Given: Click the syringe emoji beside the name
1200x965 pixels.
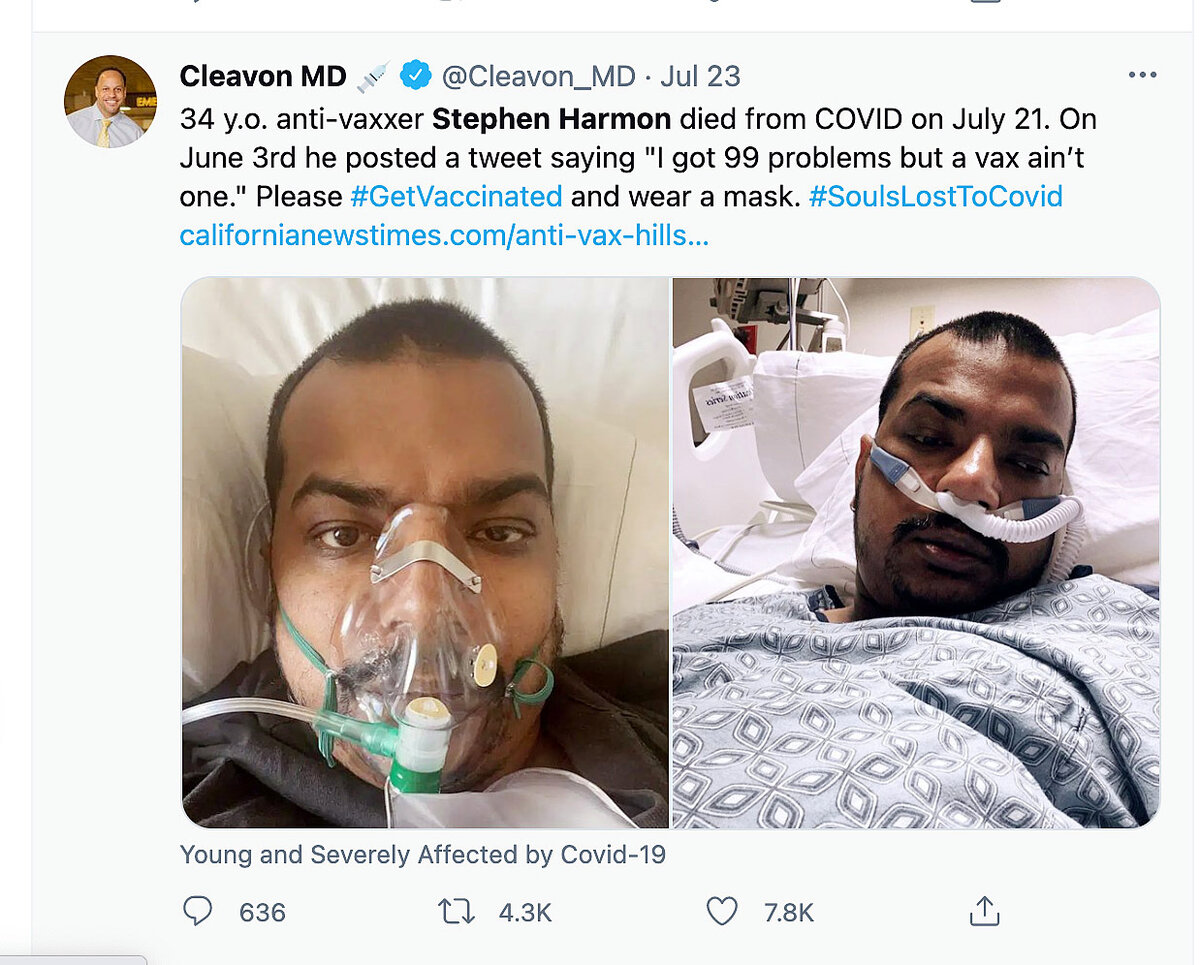Looking at the screenshot, I should coord(373,76).
